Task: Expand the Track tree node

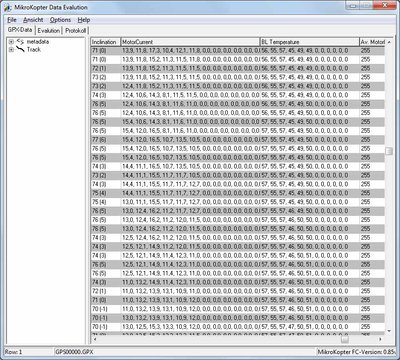Action: click(11, 50)
